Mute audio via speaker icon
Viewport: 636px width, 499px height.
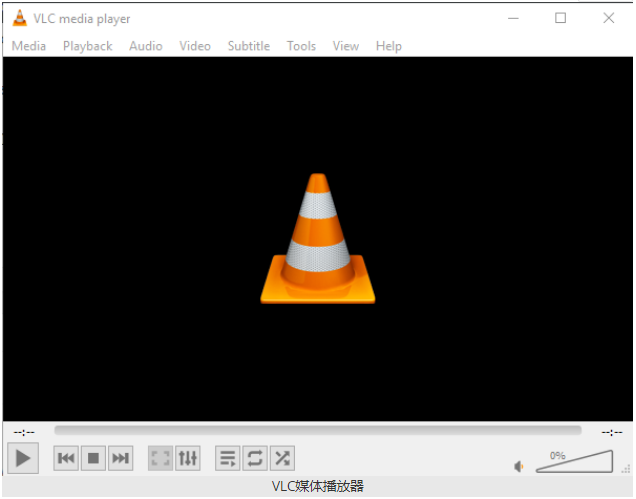tap(519, 467)
